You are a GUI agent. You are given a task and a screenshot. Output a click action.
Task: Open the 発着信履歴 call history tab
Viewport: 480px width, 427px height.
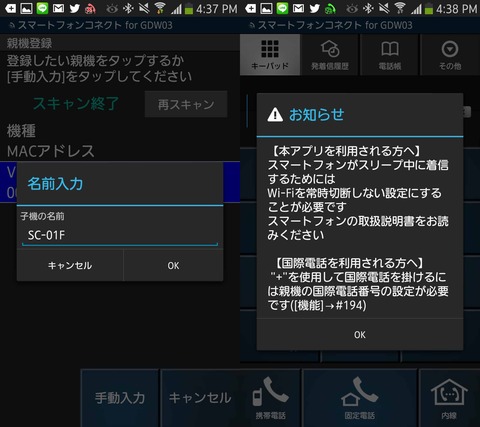coord(330,55)
